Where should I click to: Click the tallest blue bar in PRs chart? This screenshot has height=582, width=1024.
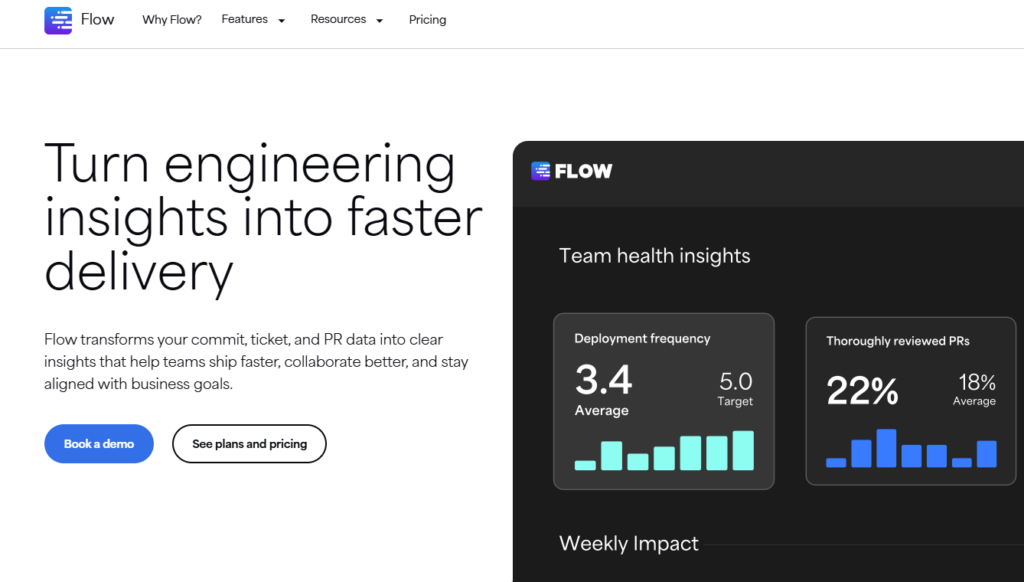pos(886,448)
